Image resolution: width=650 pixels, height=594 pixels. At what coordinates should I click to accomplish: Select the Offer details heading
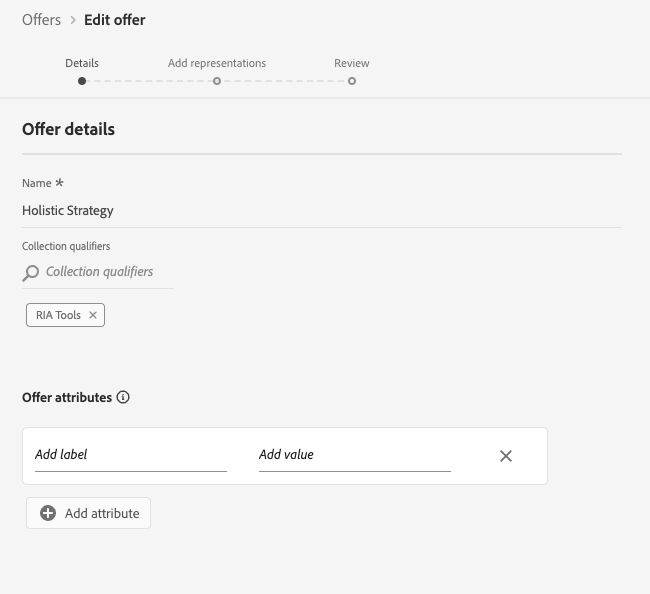point(68,129)
